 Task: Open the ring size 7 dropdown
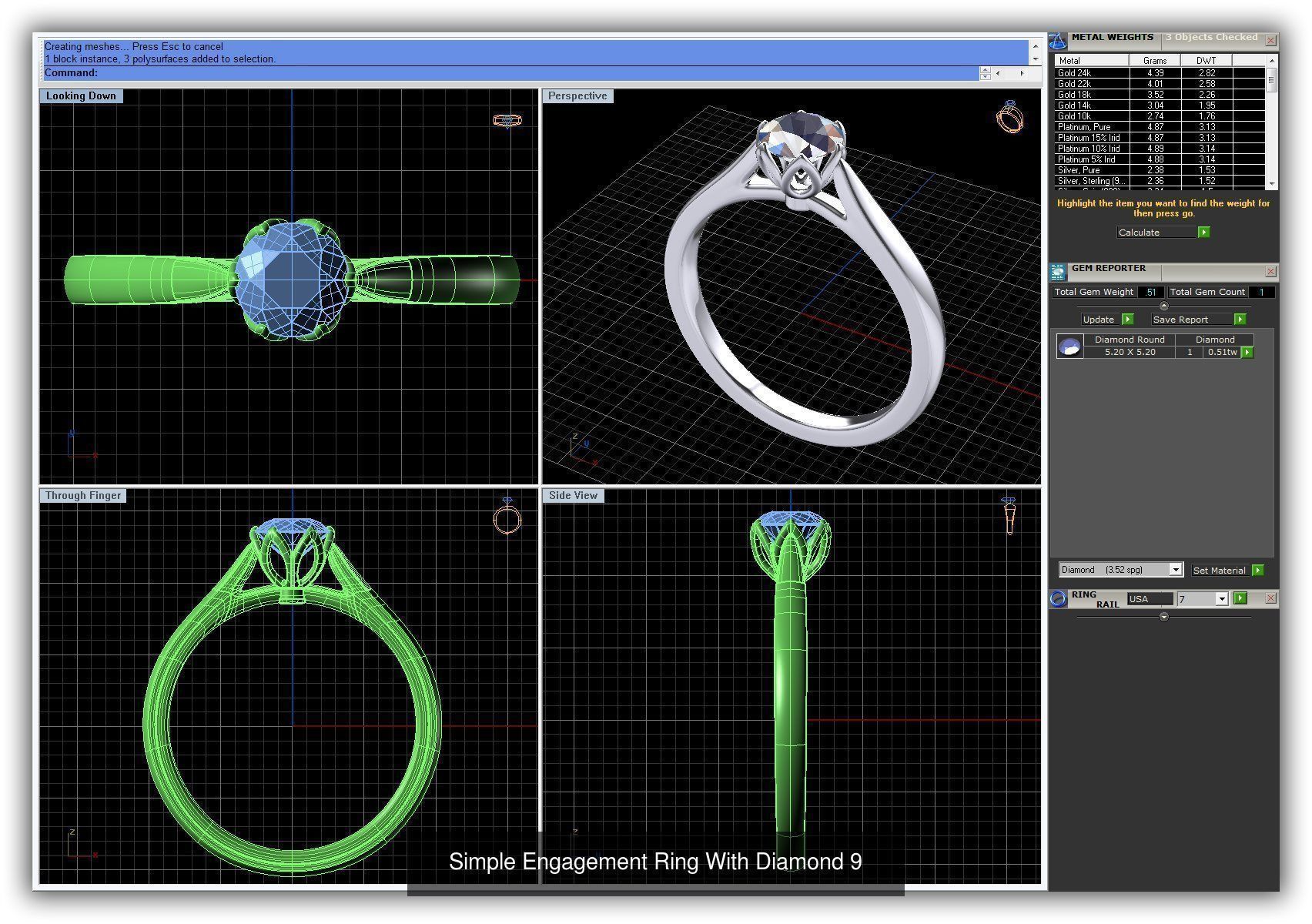pos(1221,599)
